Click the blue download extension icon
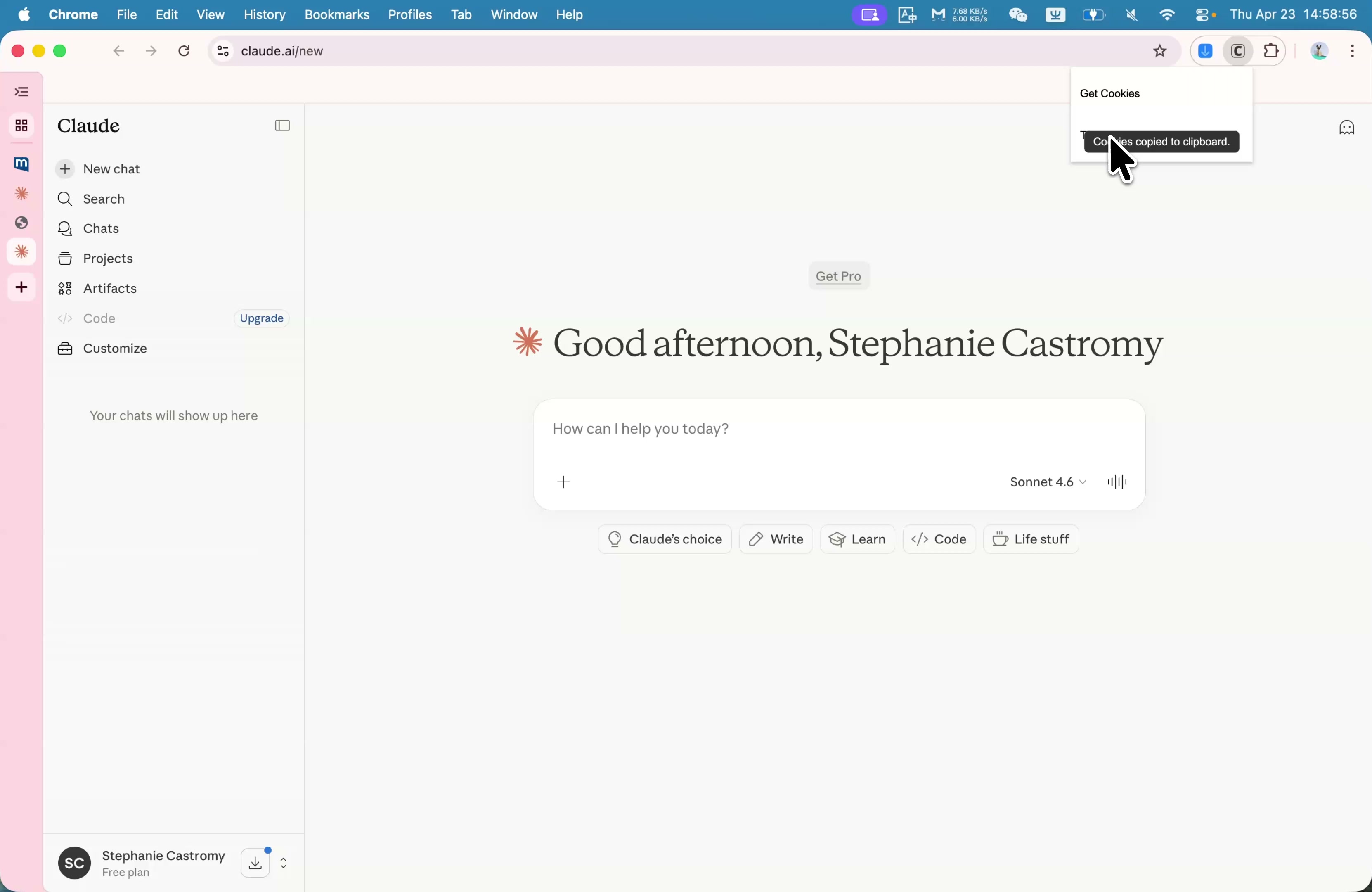Image resolution: width=1372 pixels, height=892 pixels. click(x=1205, y=51)
